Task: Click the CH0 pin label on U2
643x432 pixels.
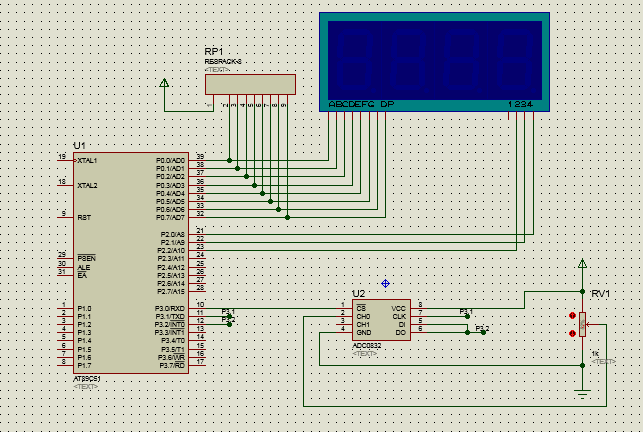Action: pyautogui.click(x=363, y=317)
